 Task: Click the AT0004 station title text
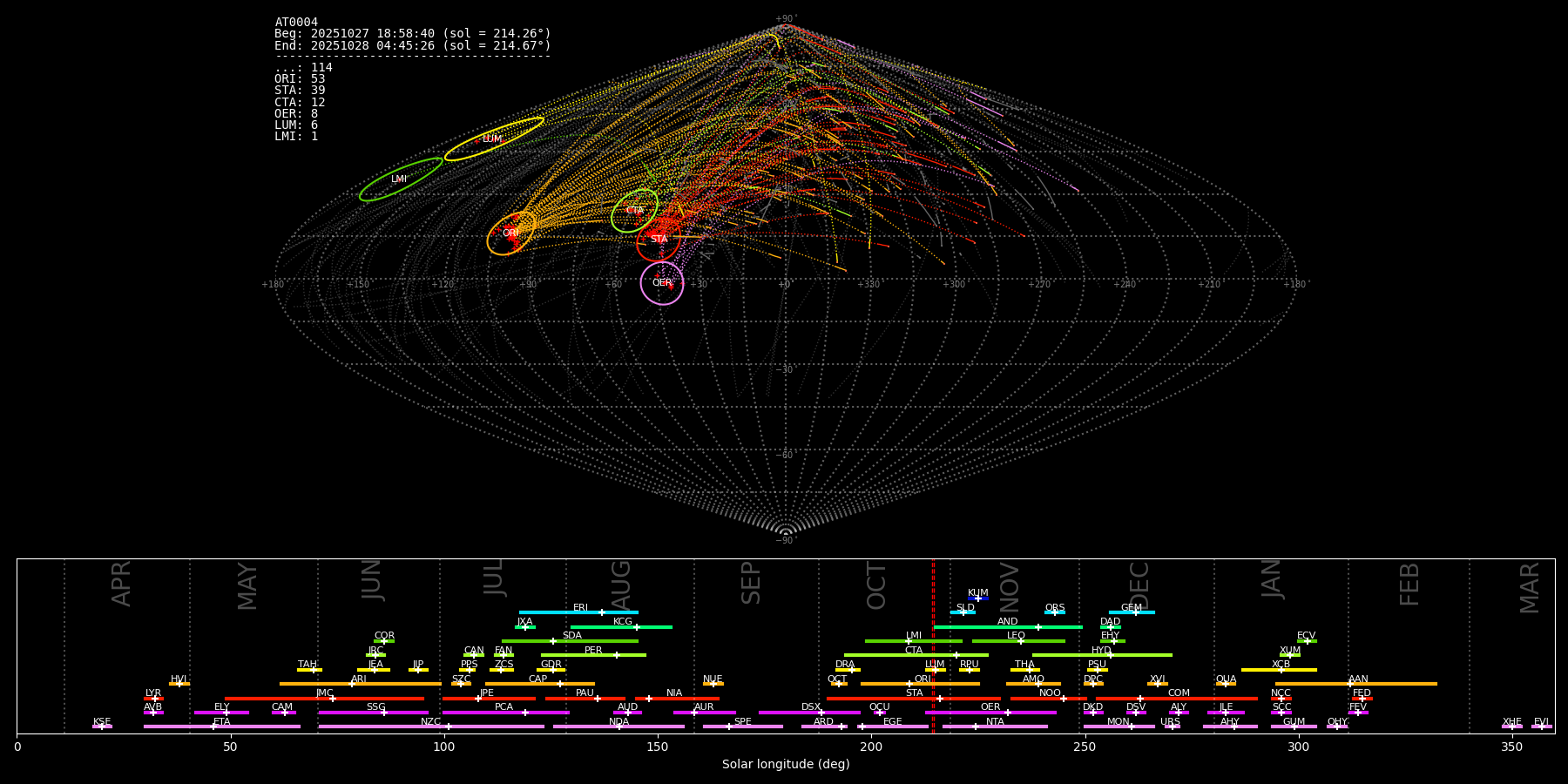coord(296,23)
